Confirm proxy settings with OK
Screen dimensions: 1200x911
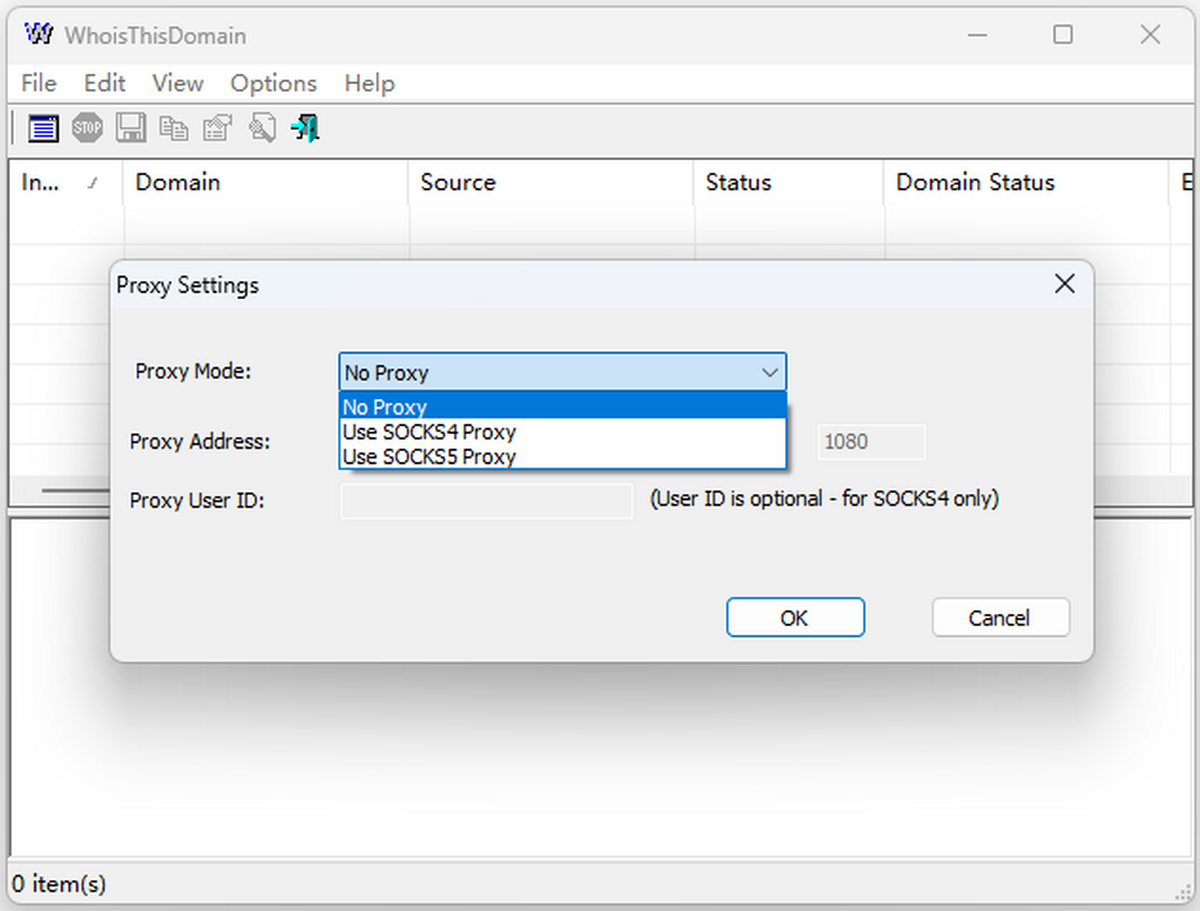click(795, 618)
